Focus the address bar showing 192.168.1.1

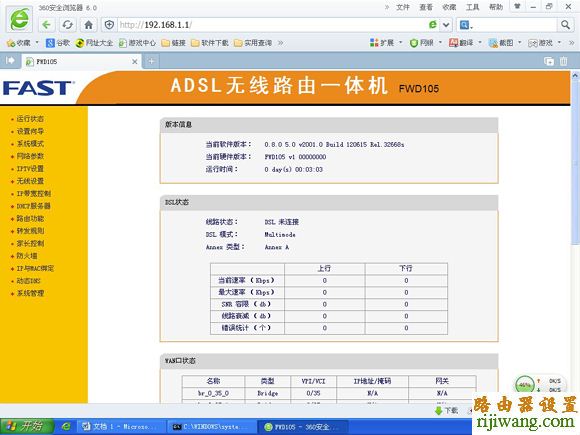(x=272, y=25)
